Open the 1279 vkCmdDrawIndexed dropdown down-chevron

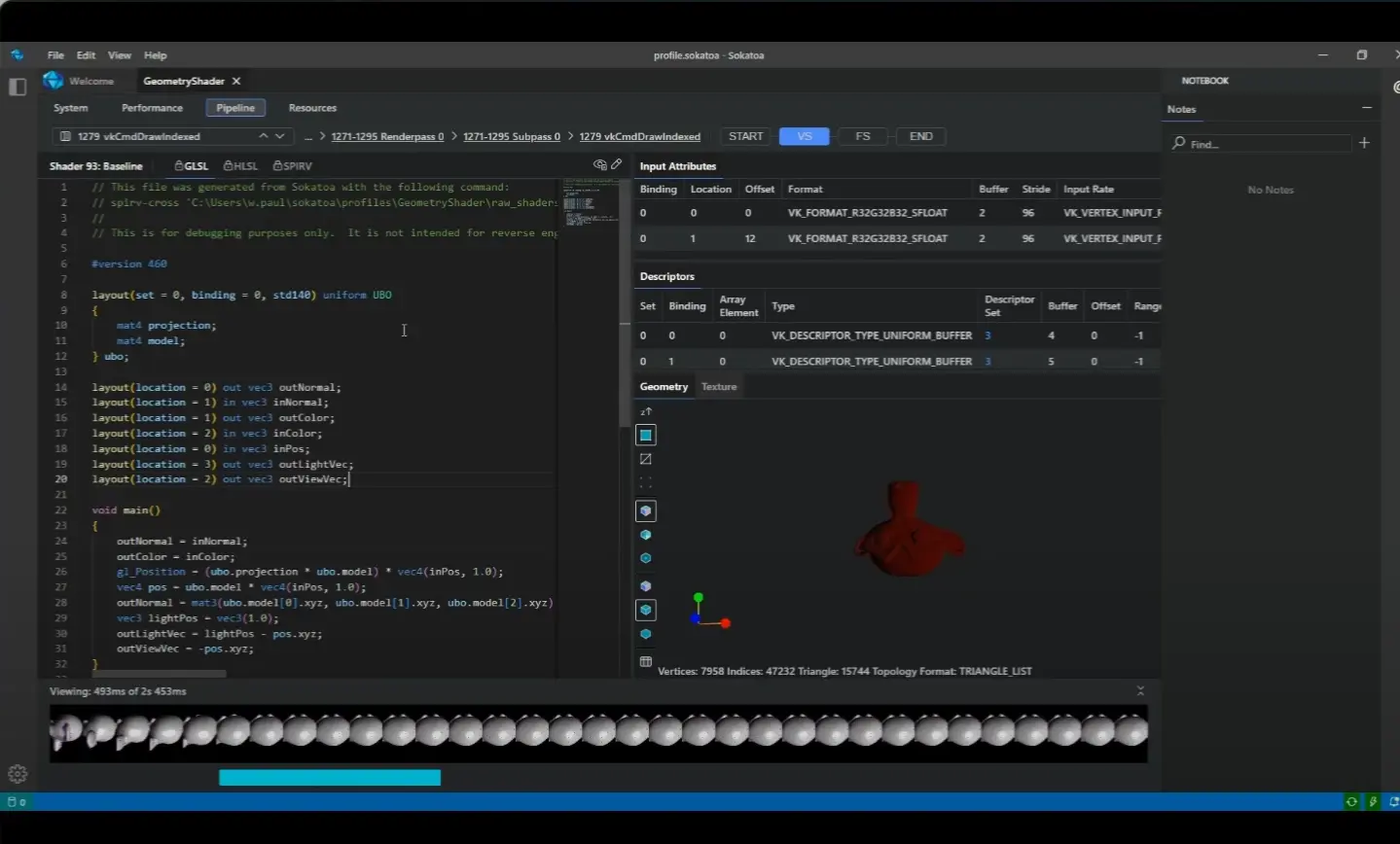pos(281,136)
